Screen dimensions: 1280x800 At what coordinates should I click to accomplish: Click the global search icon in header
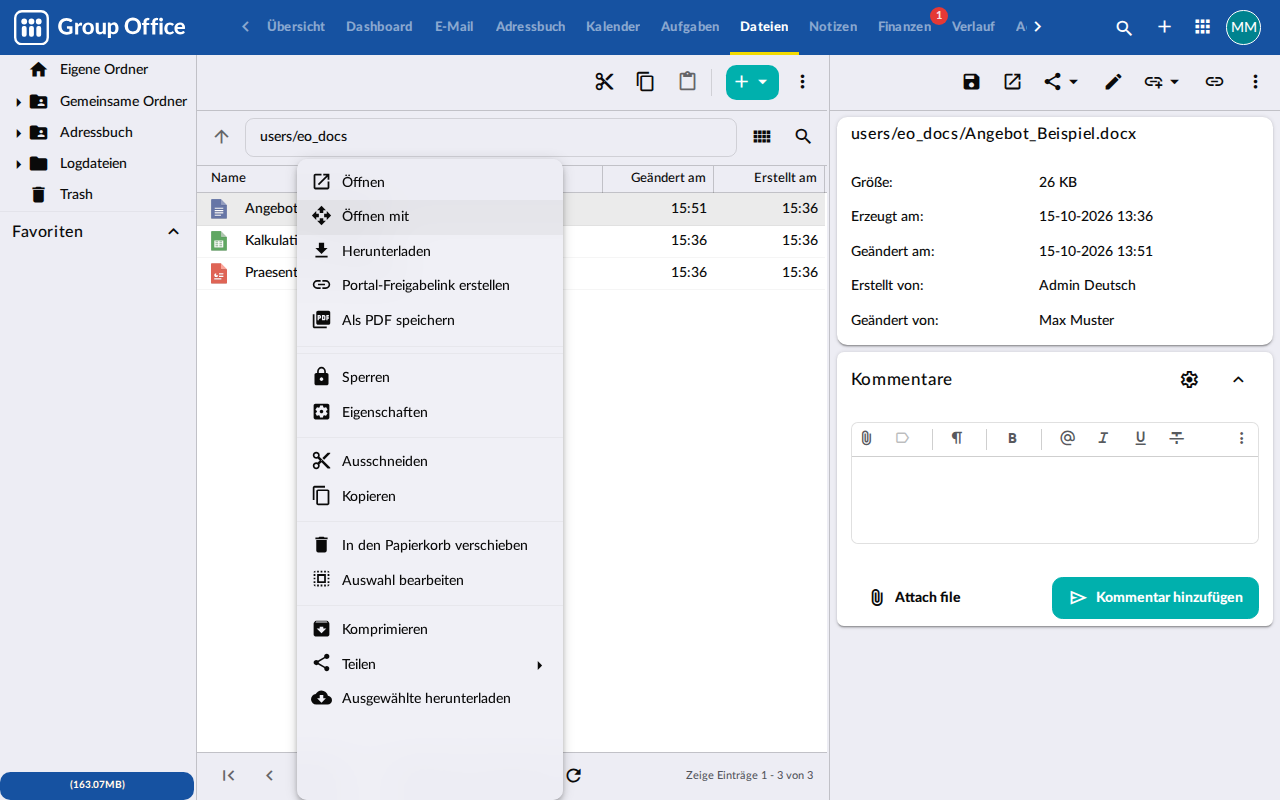[x=1124, y=27]
